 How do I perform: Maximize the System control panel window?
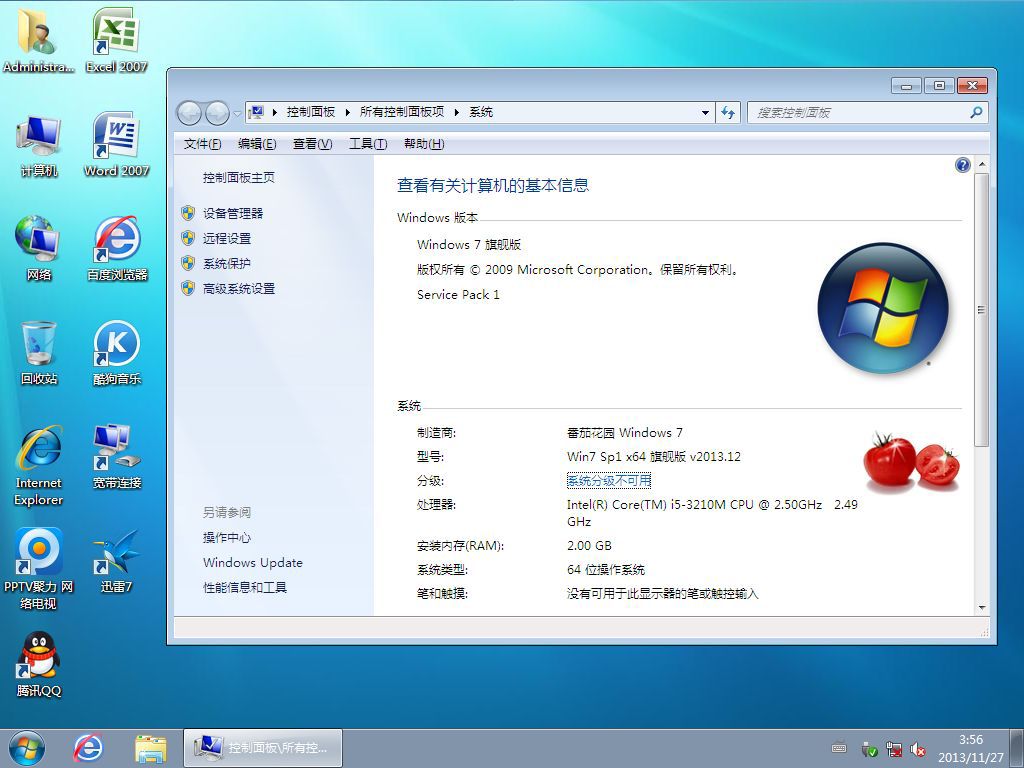pos(939,86)
